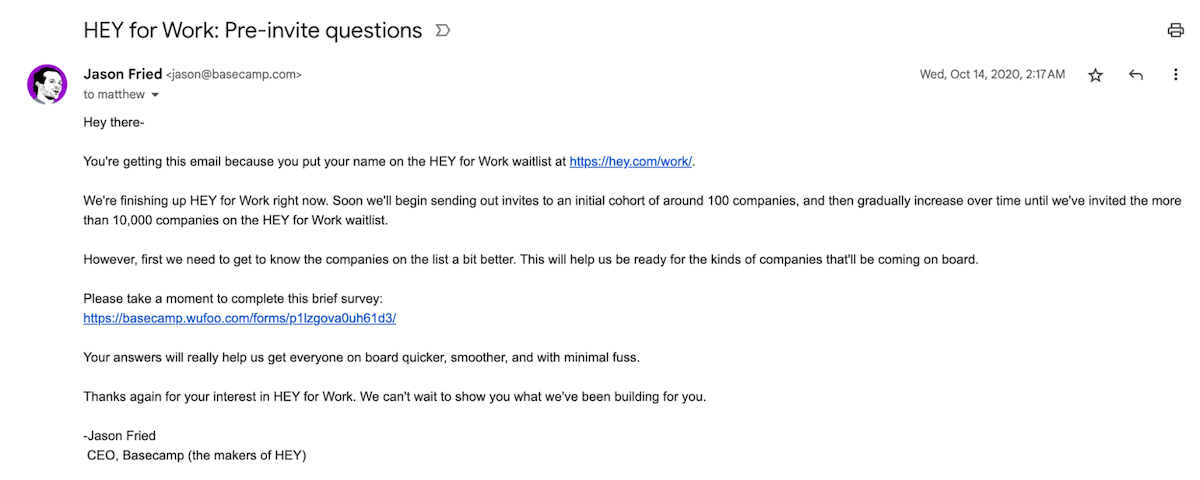Click the Oct 14, 2020 timestamp
1200x480 pixels.
point(992,75)
